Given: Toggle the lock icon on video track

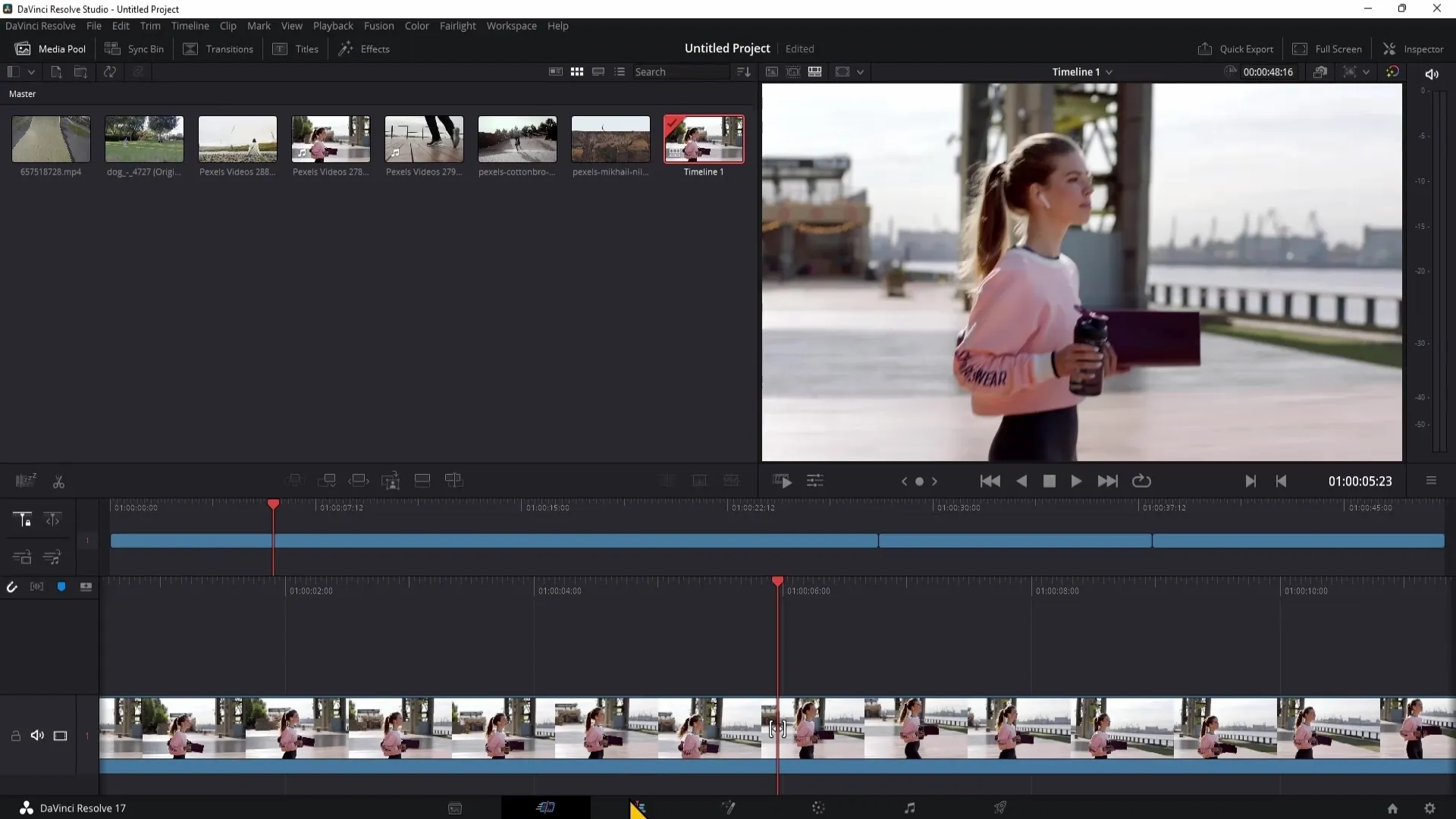Looking at the screenshot, I should pyautogui.click(x=15, y=735).
